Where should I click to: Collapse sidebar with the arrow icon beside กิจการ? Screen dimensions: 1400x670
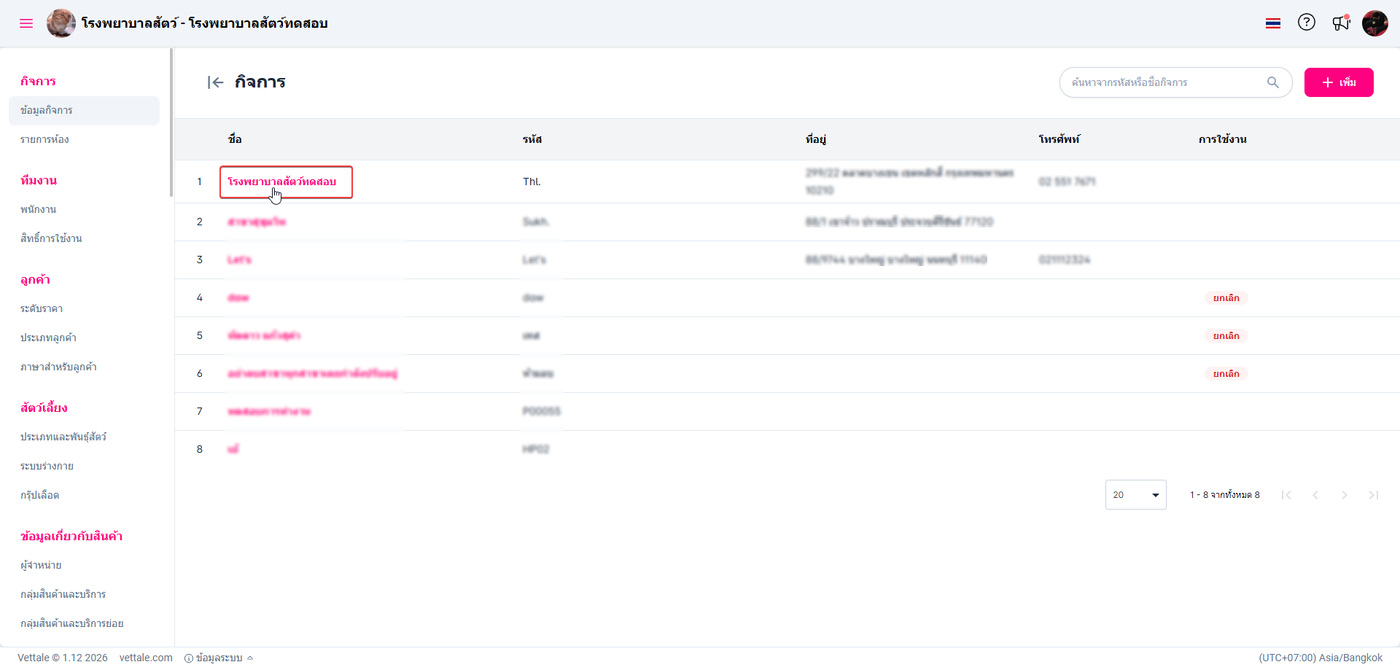[x=215, y=82]
